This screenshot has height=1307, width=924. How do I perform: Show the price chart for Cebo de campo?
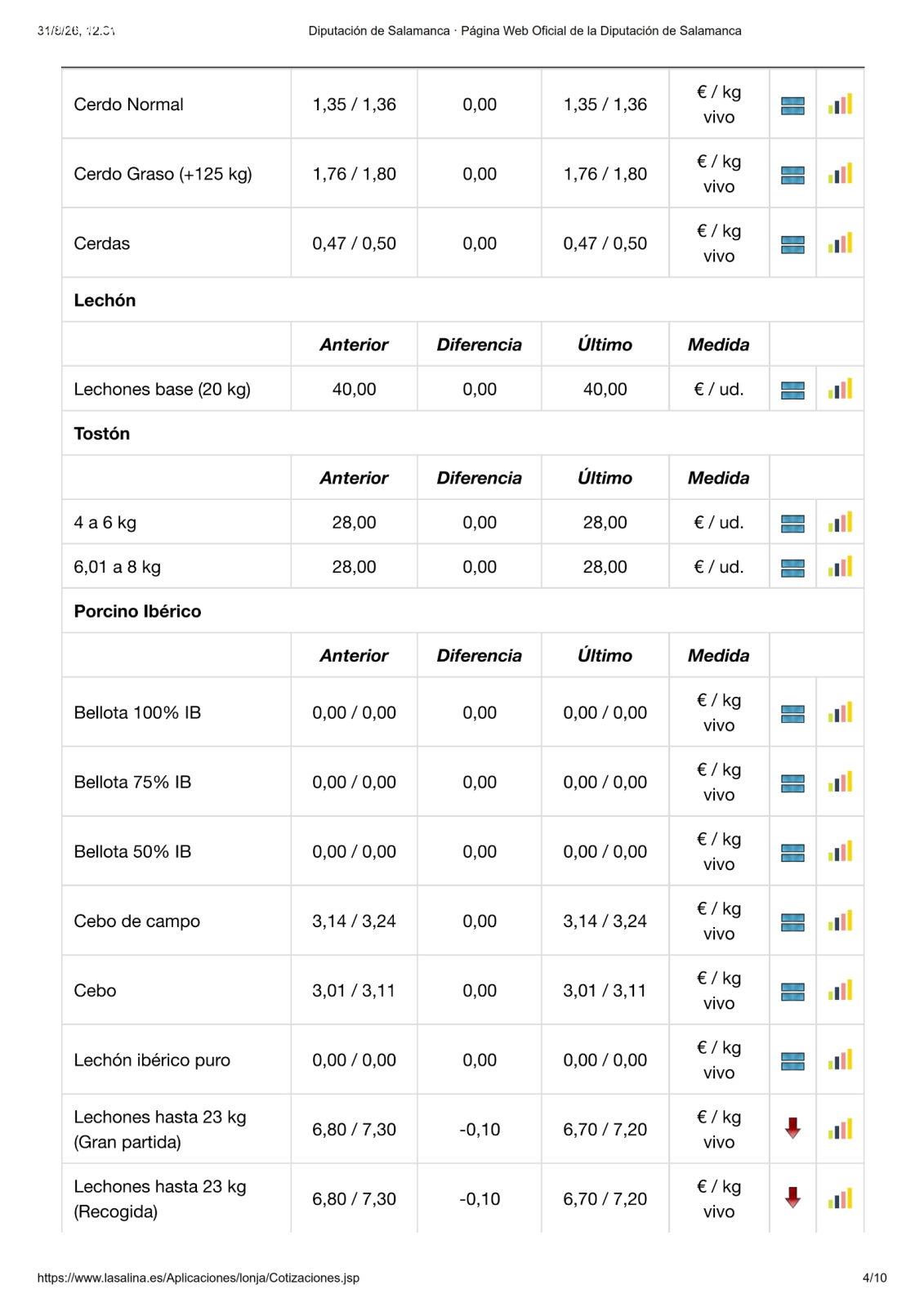840,921
